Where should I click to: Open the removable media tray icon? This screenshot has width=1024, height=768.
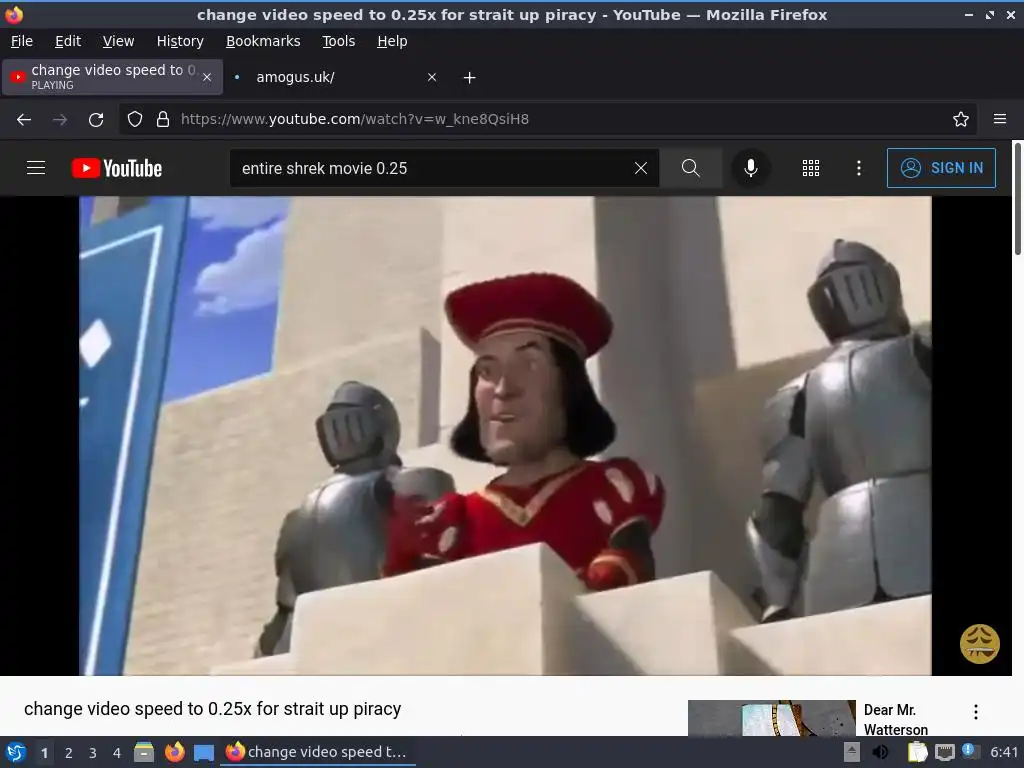pyautogui.click(x=852, y=752)
